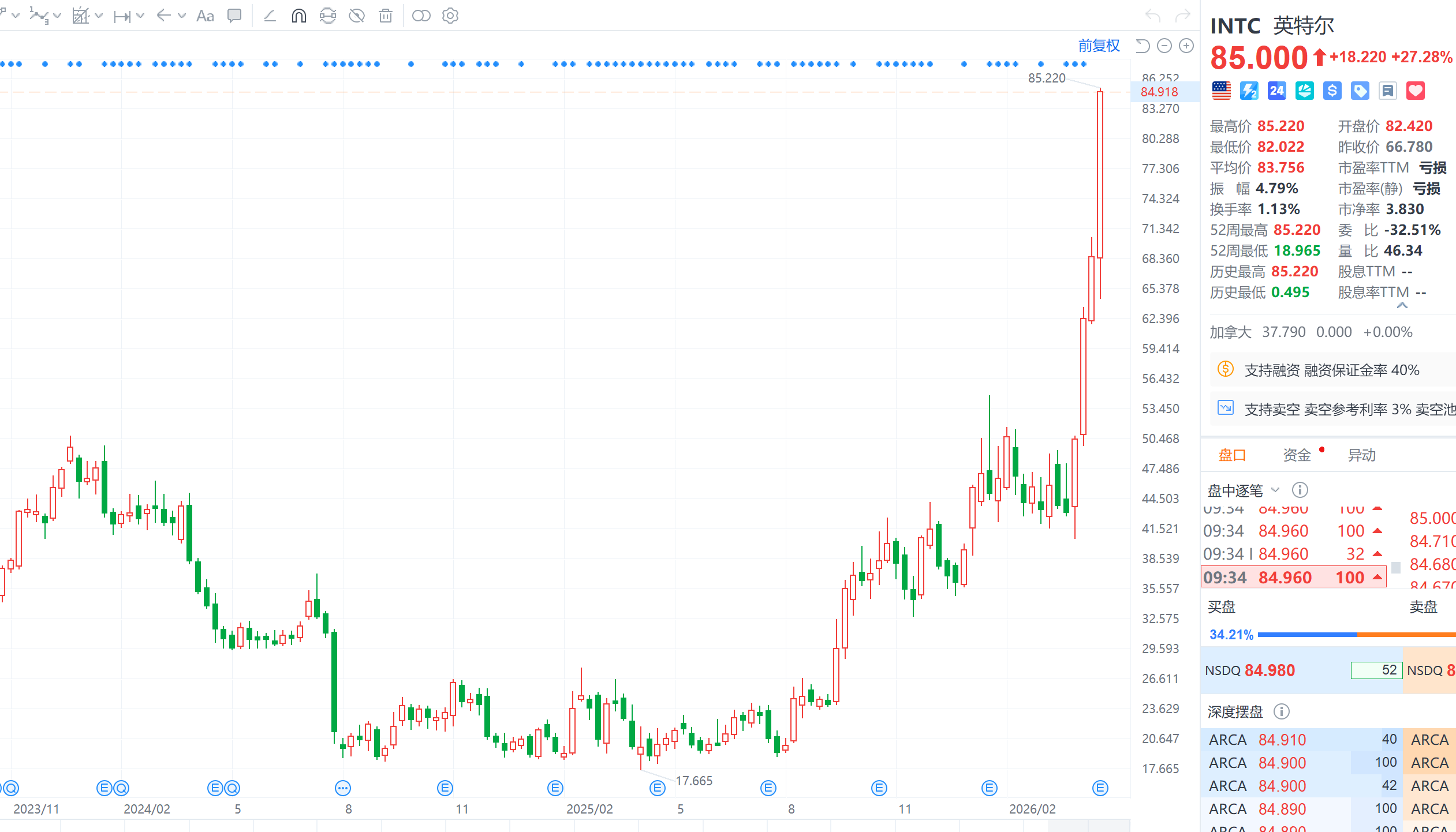
Task: Click the trash delete drawings icon
Action: click(386, 16)
